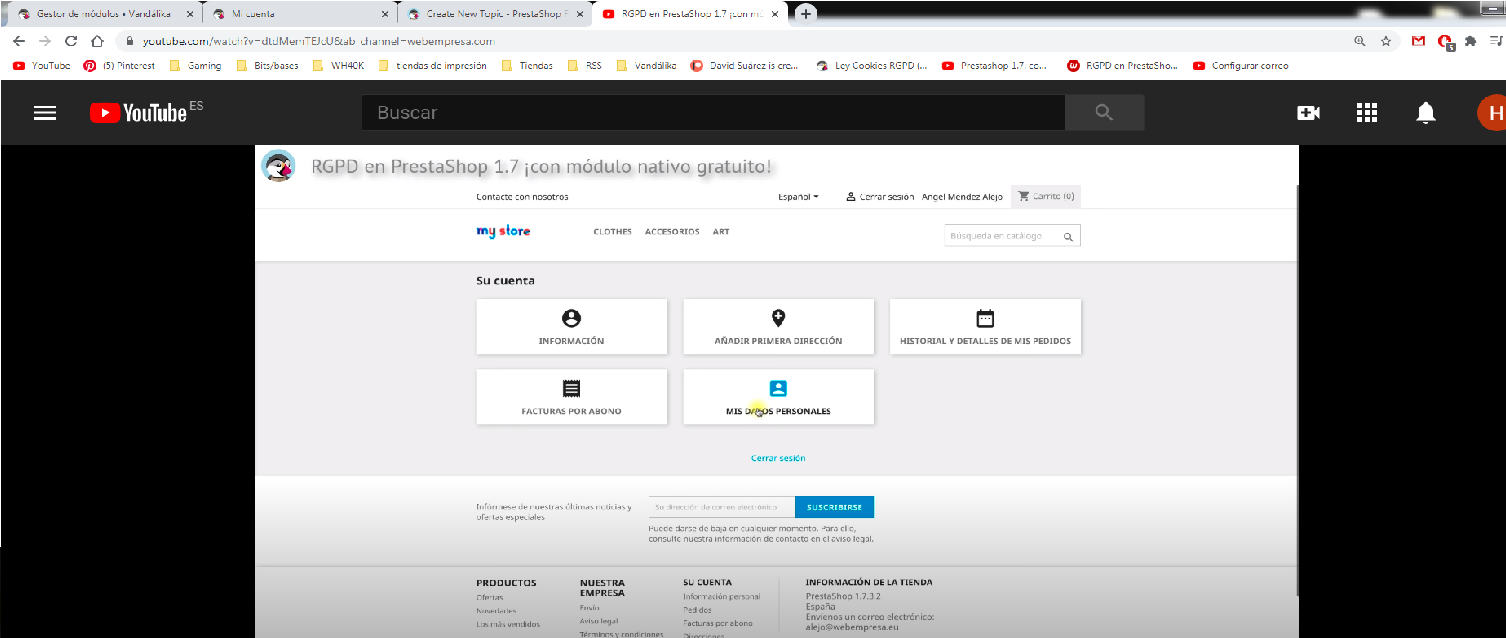Open a new browser tab
The image size is (1506, 638).
click(x=806, y=14)
